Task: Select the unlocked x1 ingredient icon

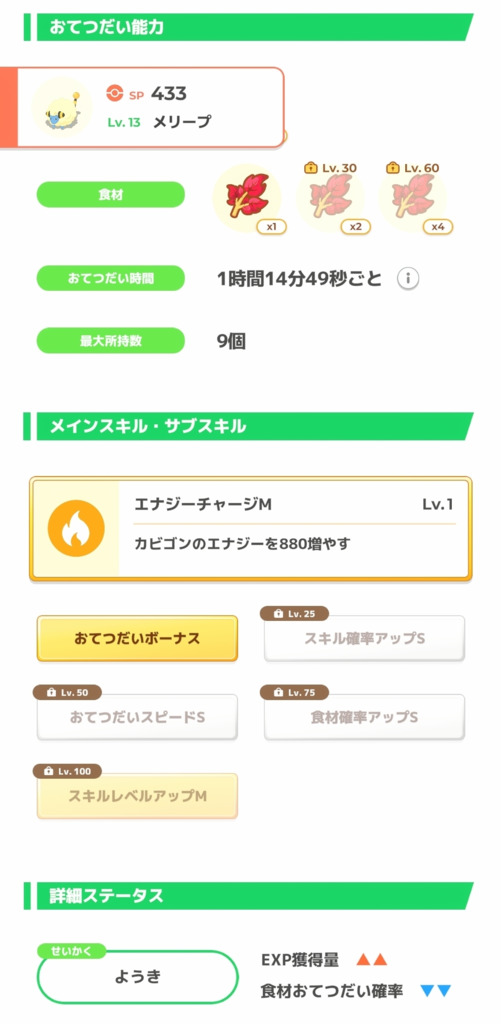Action: pyautogui.click(x=248, y=197)
